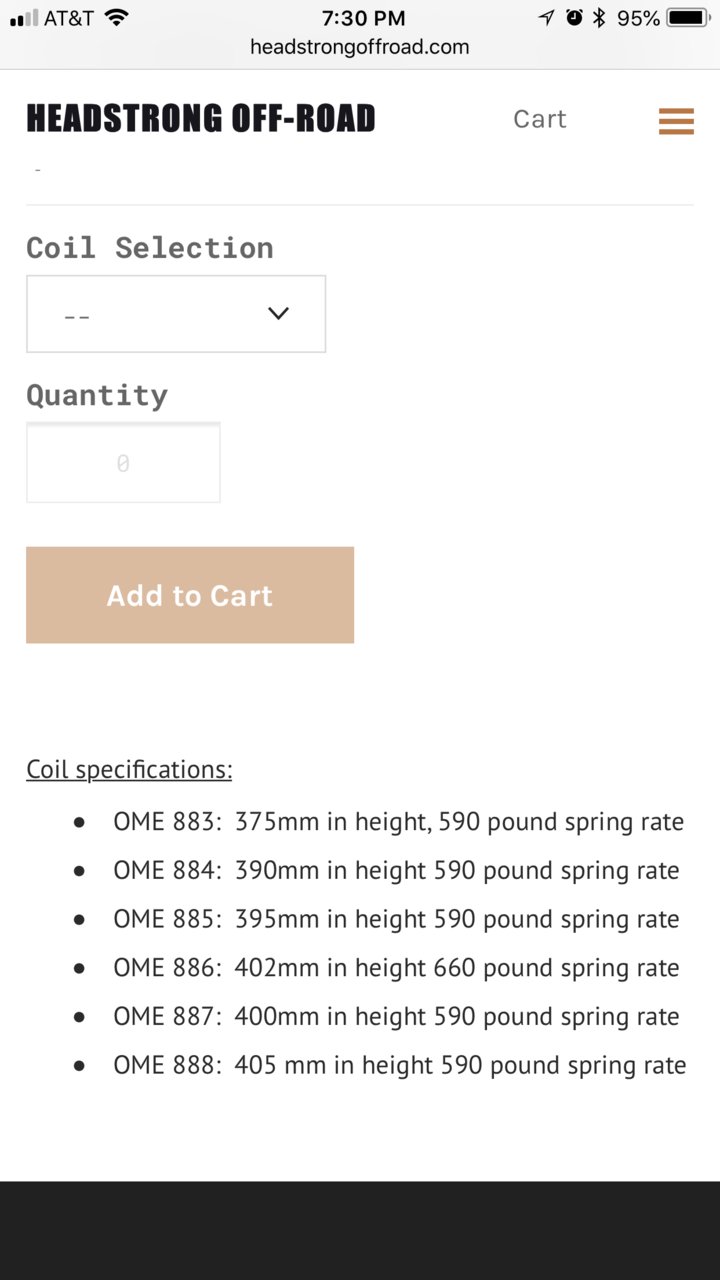Focus the Quantity input field
720x1280 pixels.
123,463
